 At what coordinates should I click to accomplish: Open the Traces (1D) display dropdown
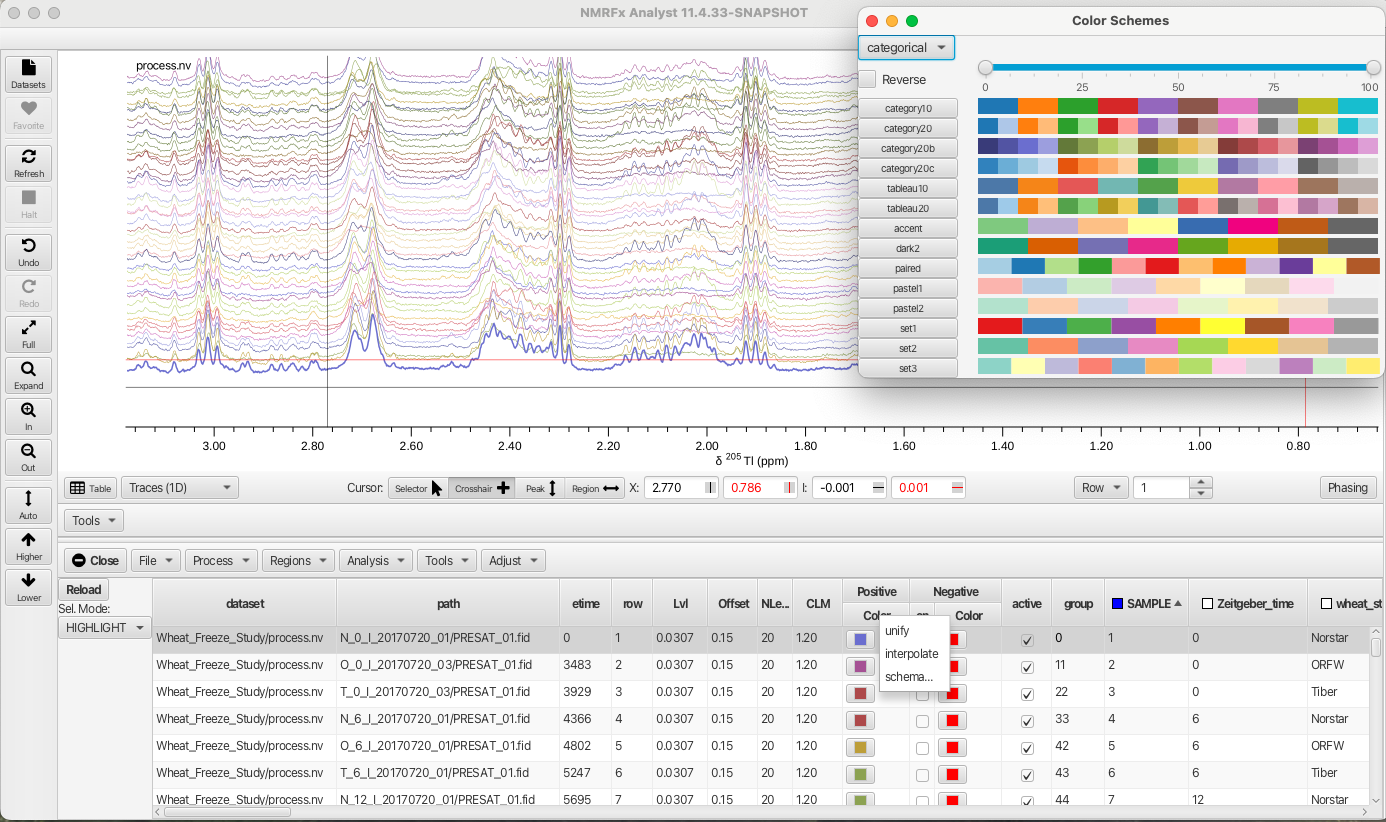(x=181, y=487)
